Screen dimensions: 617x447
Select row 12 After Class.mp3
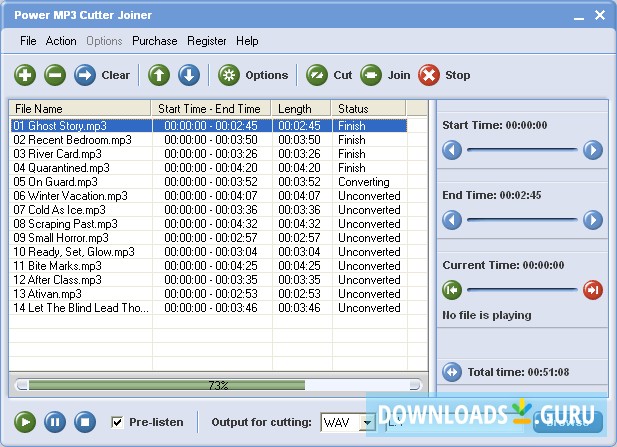[x=209, y=280]
